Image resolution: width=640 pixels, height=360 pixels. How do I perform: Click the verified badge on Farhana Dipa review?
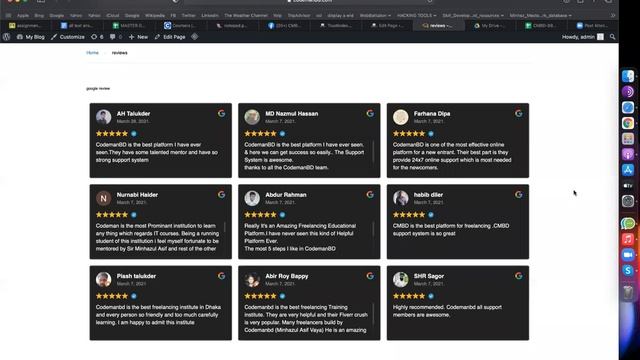pos(431,133)
